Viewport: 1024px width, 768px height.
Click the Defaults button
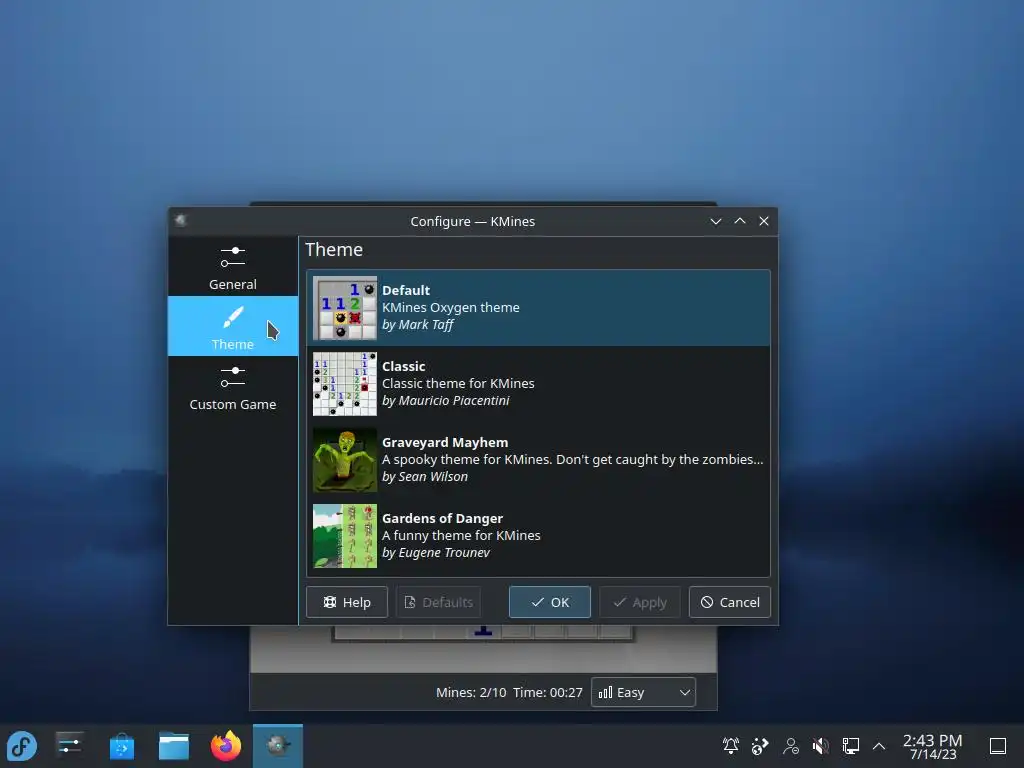pos(438,602)
